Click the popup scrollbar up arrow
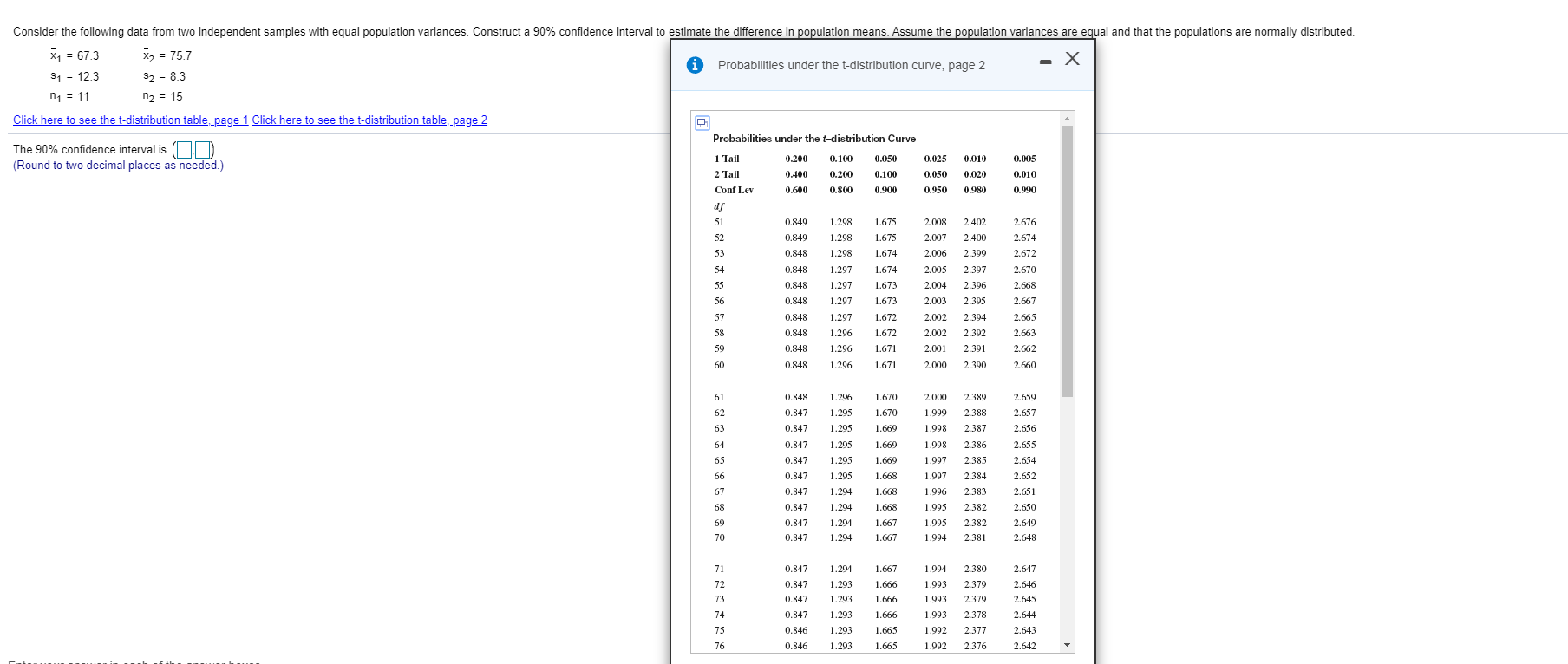This screenshot has height=664, width=1568. click(1068, 118)
